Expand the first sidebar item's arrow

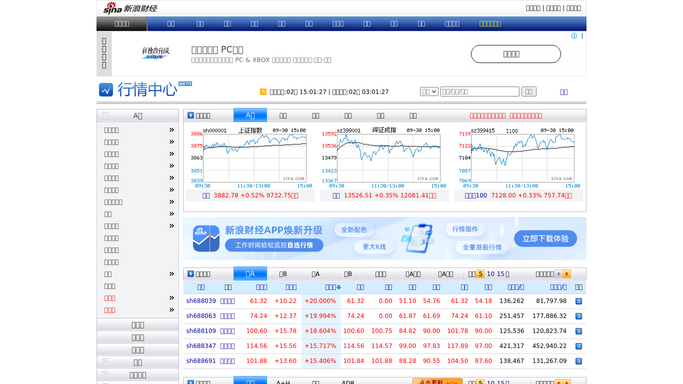pyautogui.click(x=172, y=130)
